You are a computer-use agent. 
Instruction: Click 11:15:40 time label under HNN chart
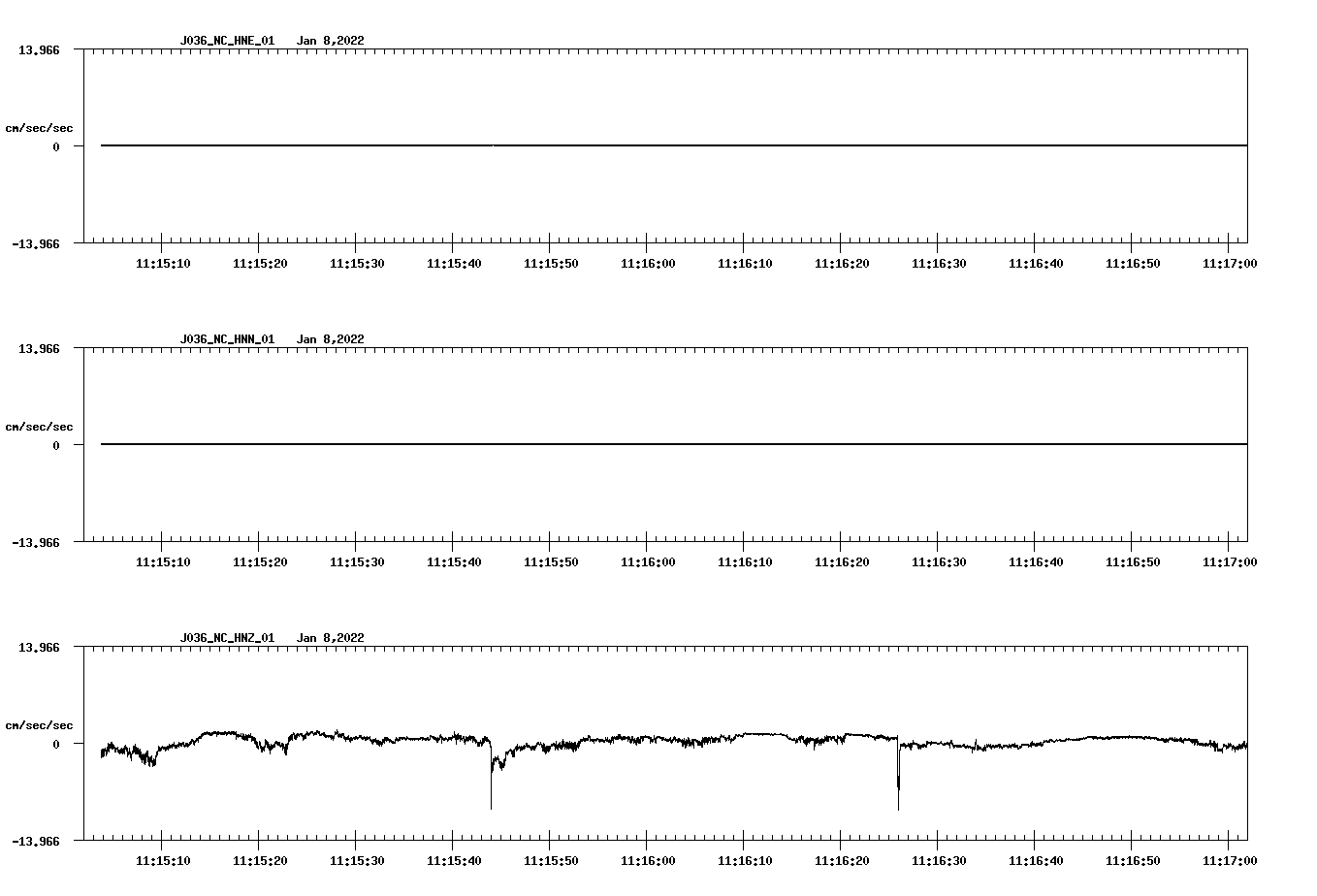coord(454,562)
